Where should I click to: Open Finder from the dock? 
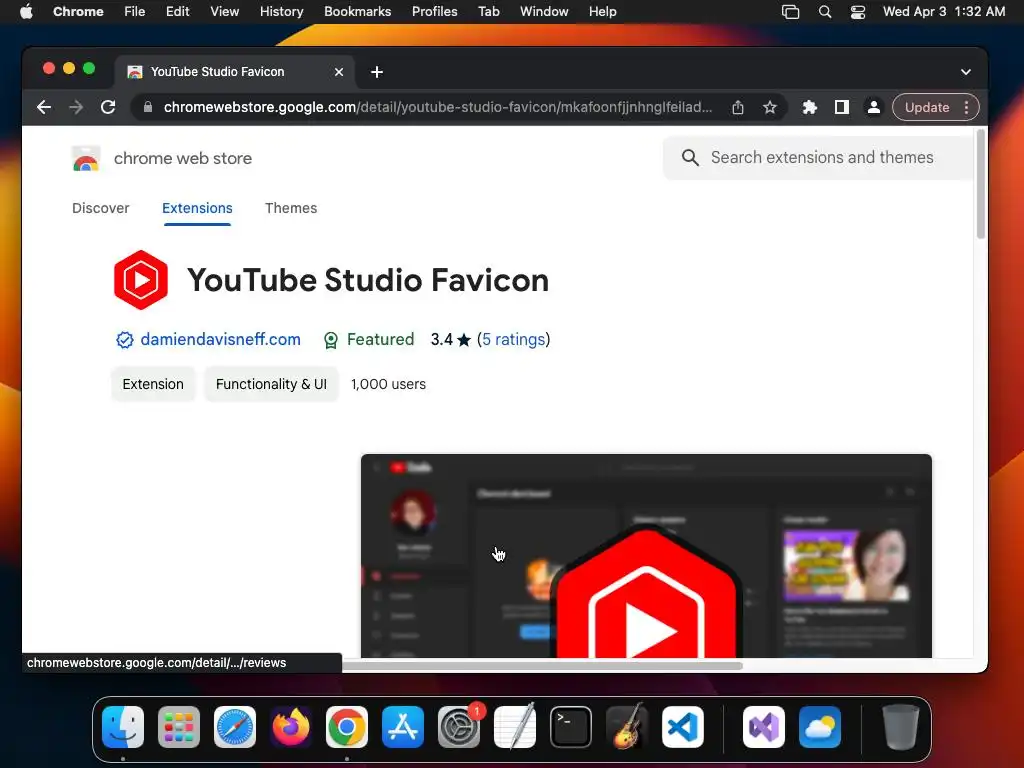(x=123, y=727)
